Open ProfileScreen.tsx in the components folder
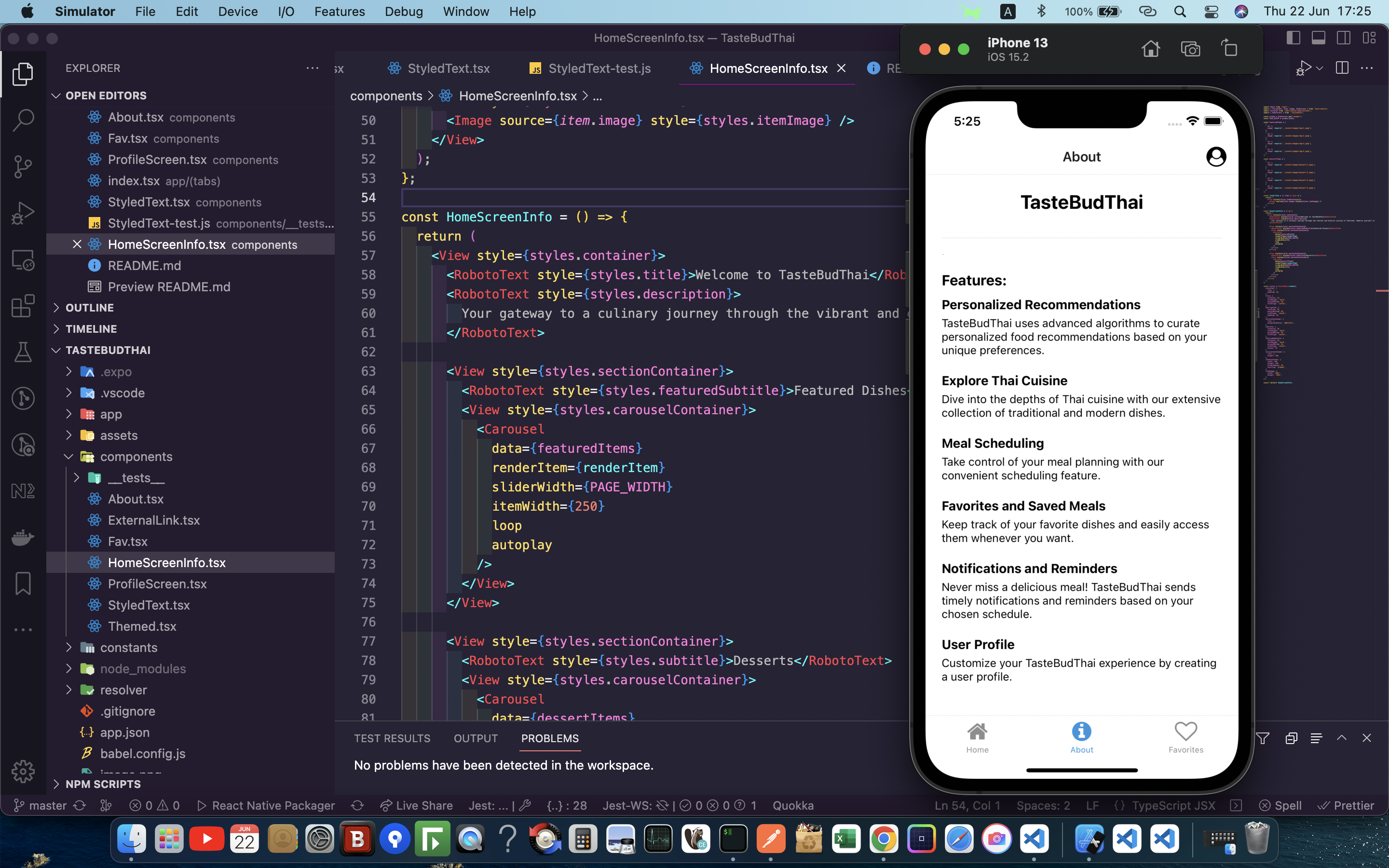Image resolution: width=1389 pixels, height=868 pixels. [157, 584]
